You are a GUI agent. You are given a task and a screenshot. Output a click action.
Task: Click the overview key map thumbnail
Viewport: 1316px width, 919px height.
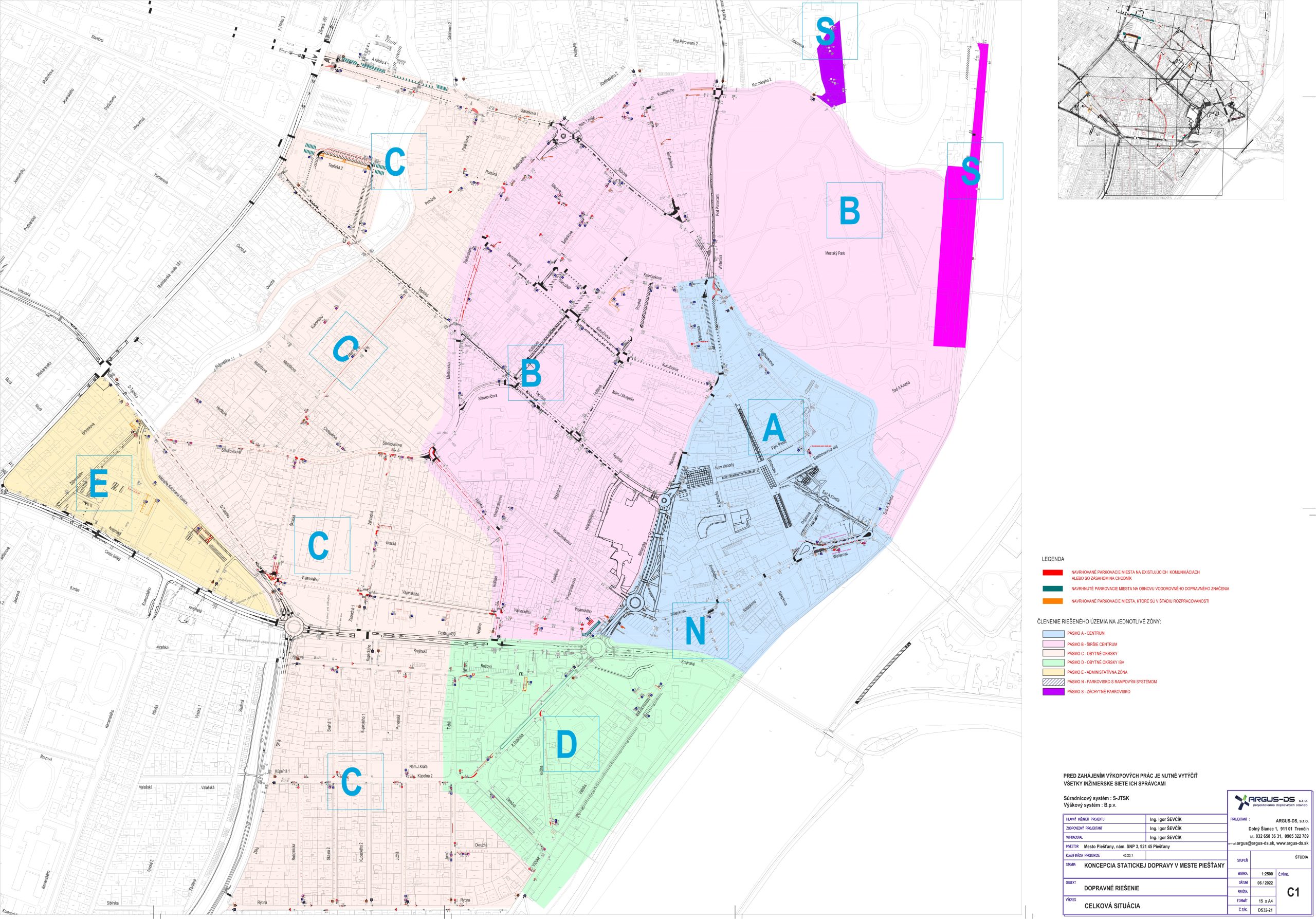pos(1171,99)
